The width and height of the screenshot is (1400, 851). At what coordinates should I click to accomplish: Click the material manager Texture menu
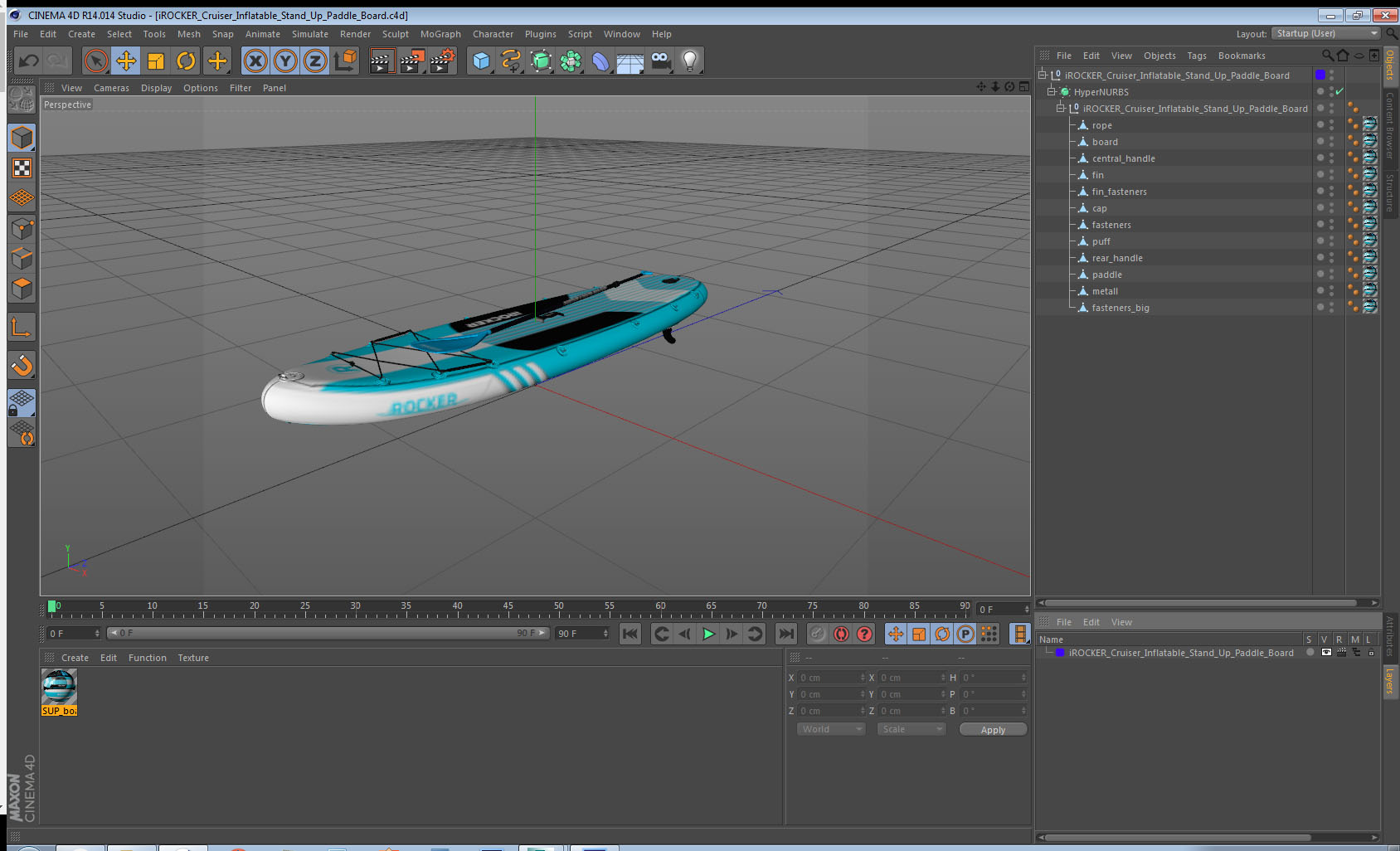(x=193, y=658)
